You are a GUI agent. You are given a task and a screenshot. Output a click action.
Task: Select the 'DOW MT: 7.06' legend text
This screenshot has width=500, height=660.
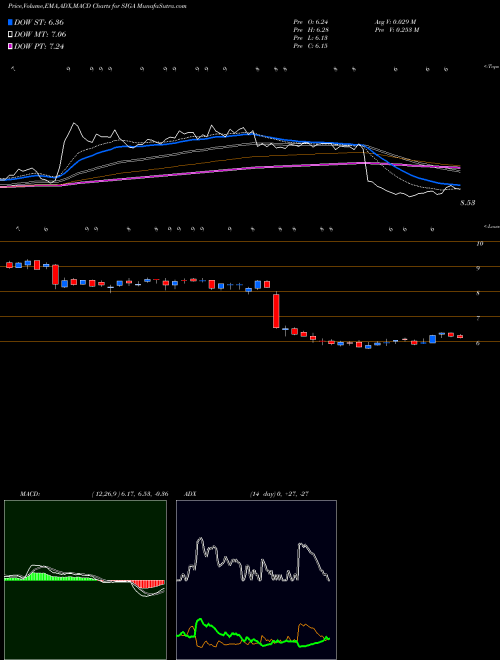40,35
